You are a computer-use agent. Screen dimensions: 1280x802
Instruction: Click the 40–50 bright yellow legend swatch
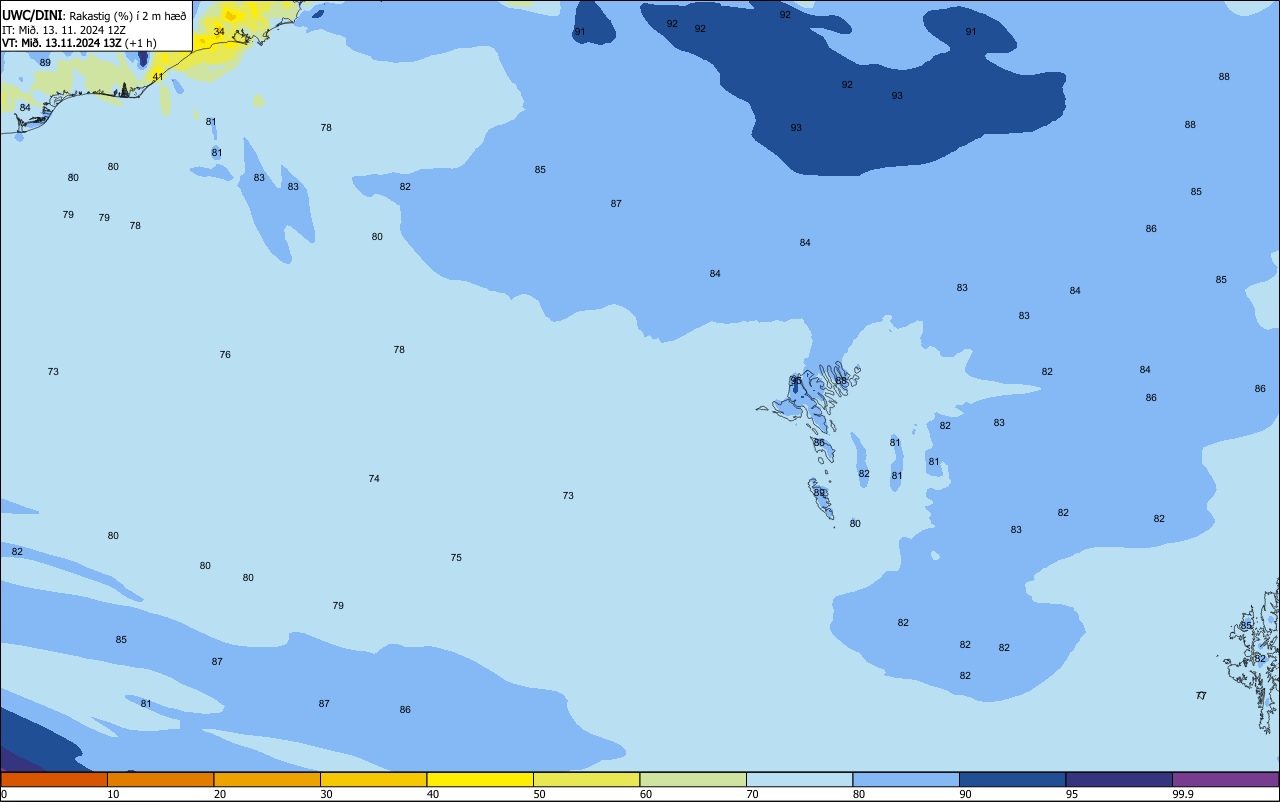pos(480,779)
